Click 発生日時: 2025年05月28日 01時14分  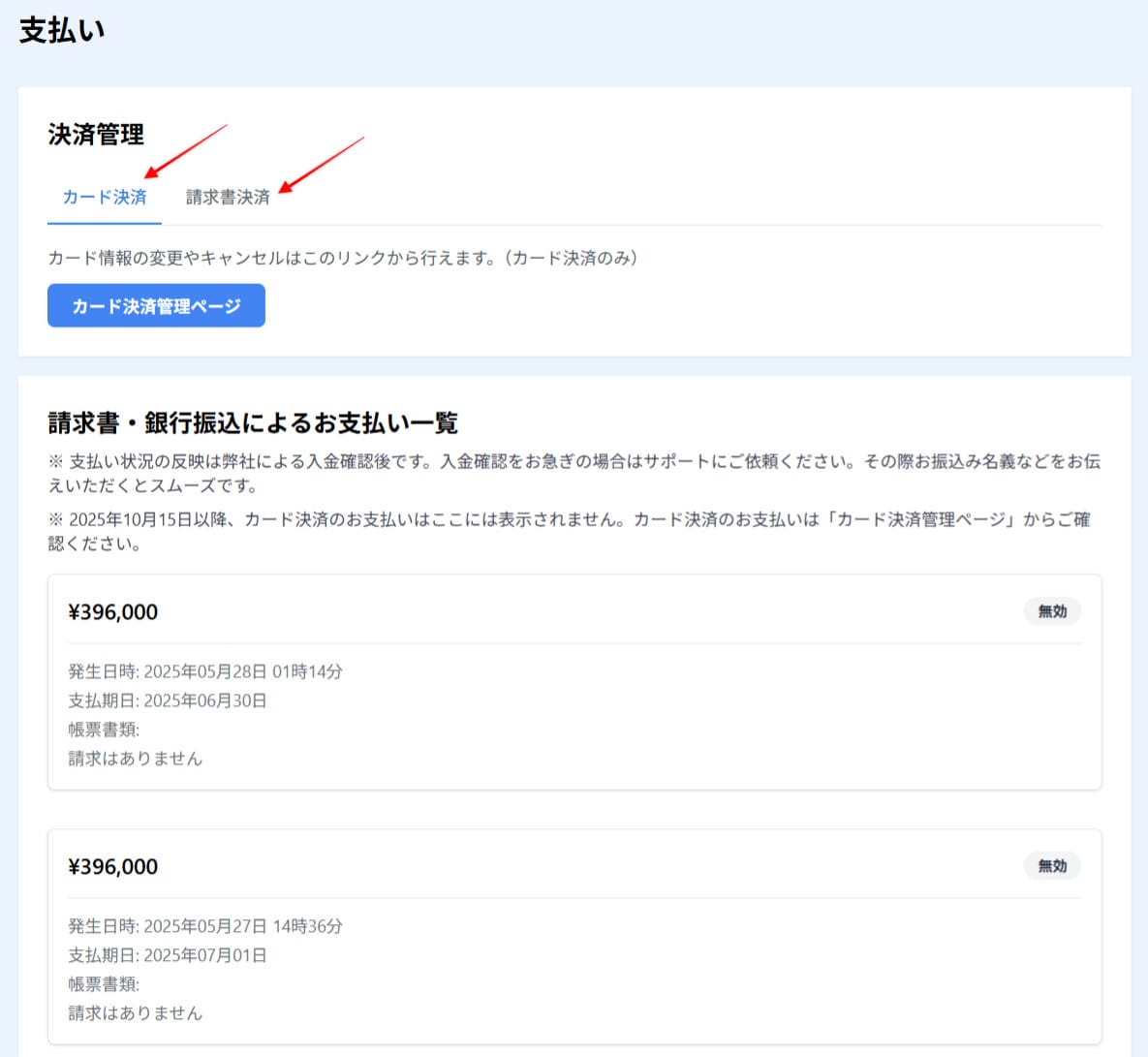coord(205,671)
